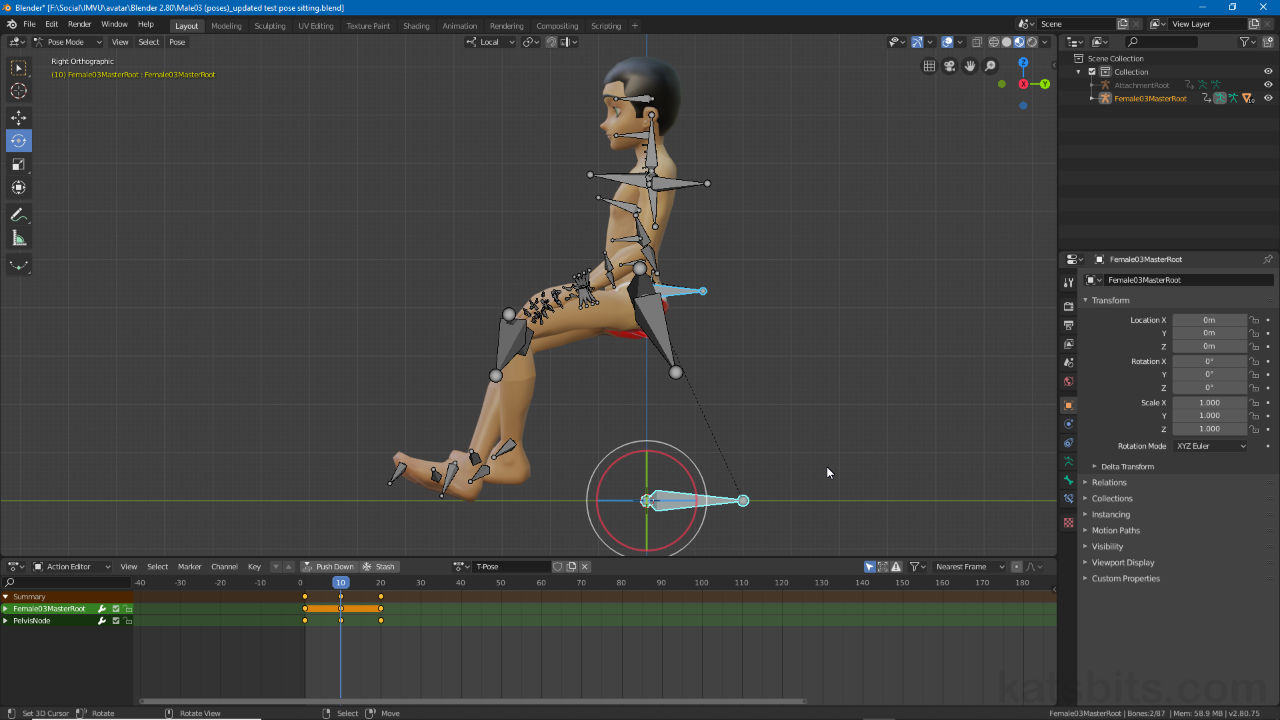This screenshot has width=1280, height=720.
Task: Click the Location X value field
Action: tap(1209, 320)
